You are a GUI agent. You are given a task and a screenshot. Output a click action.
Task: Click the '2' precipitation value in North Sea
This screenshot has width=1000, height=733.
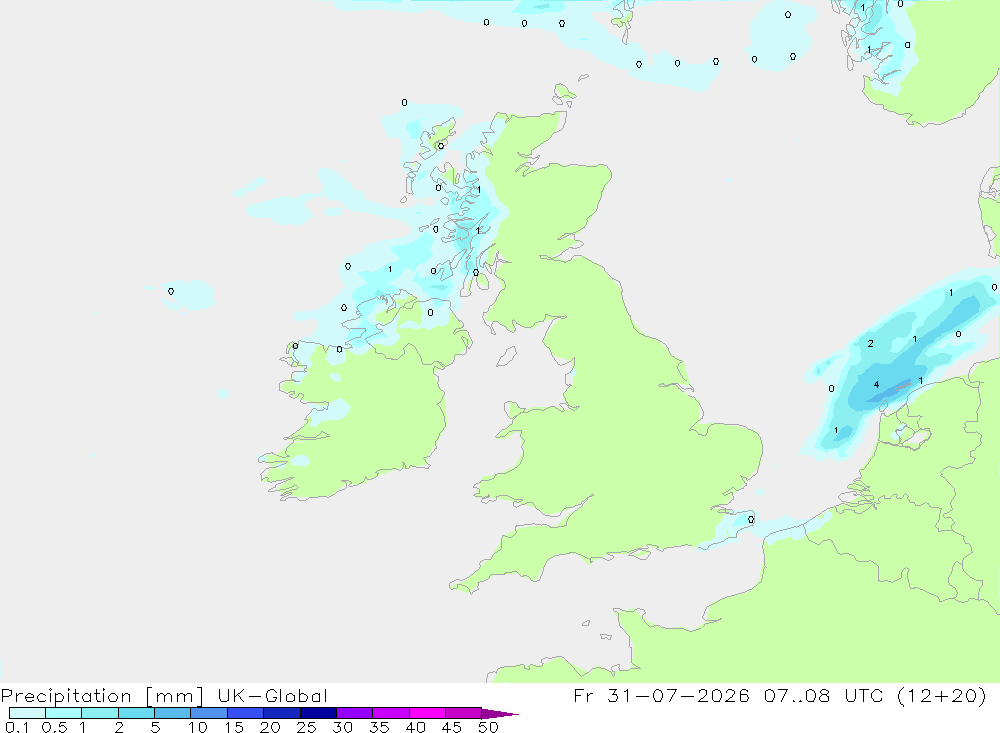[871, 344]
